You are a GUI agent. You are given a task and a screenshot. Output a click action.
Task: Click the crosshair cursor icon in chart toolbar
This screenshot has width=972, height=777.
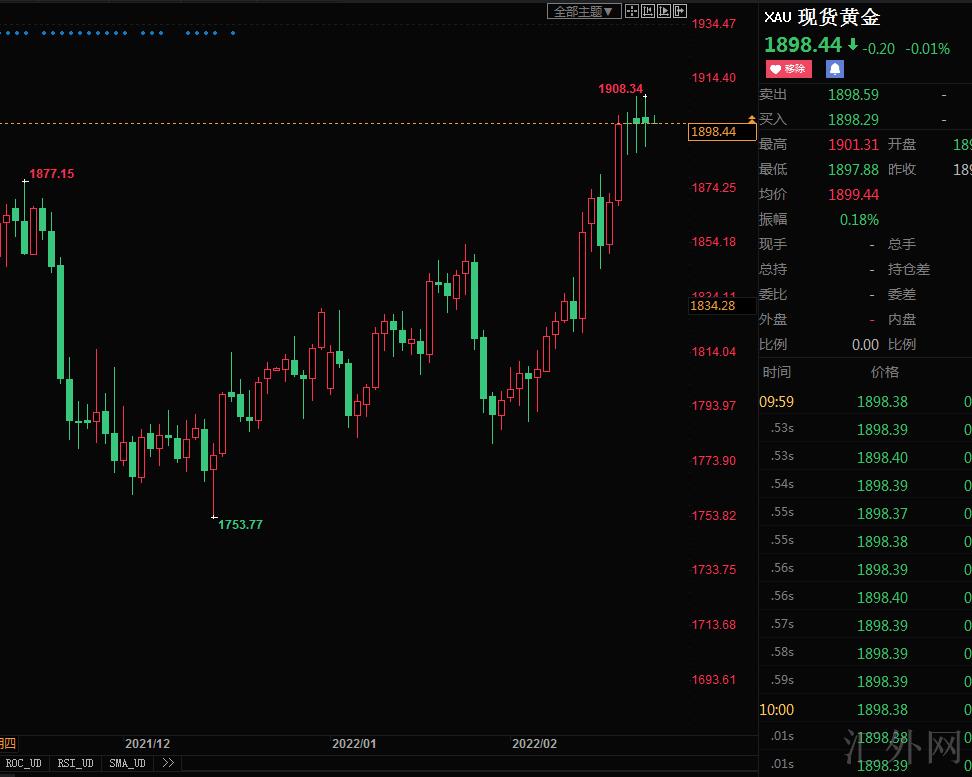click(632, 11)
